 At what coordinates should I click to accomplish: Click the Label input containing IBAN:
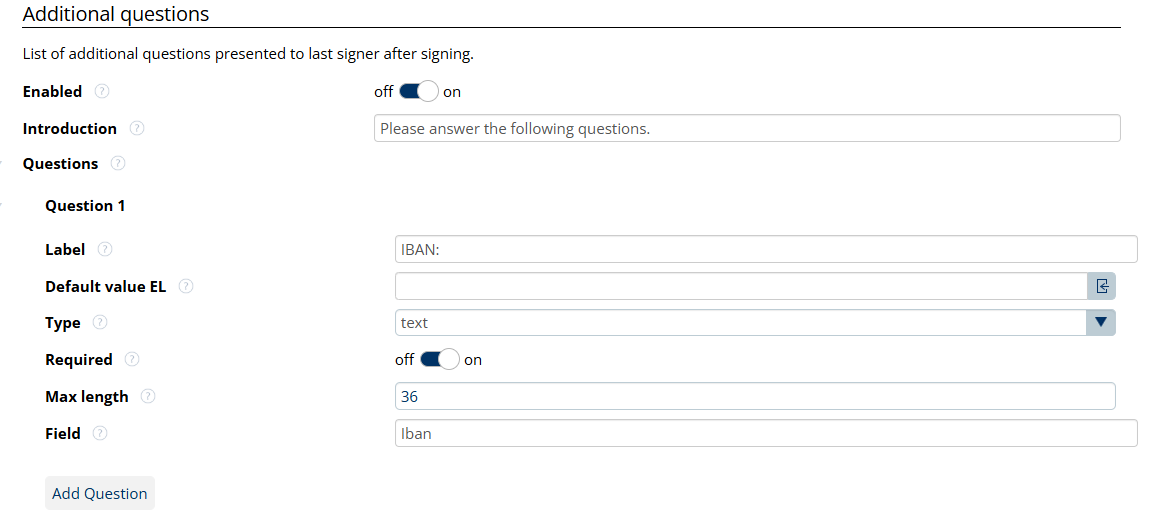(766, 249)
